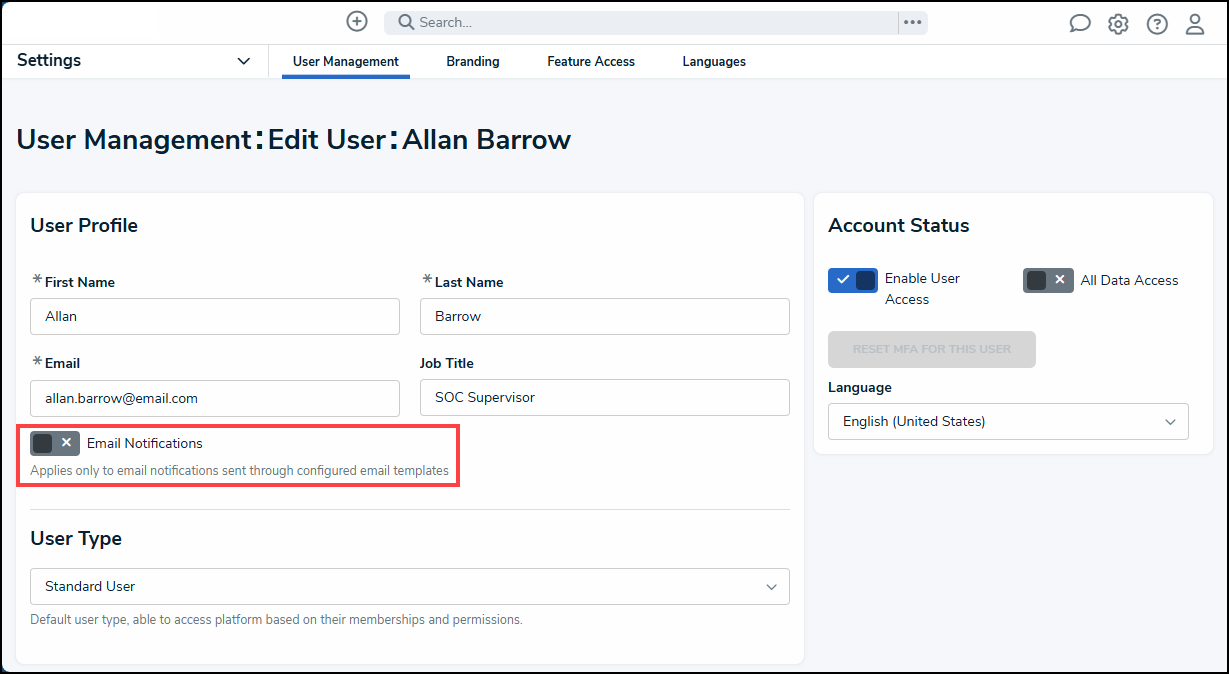Click the First Name field
Image resolution: width=1229 pixels, height=674 pixels.
coord(215,316)
